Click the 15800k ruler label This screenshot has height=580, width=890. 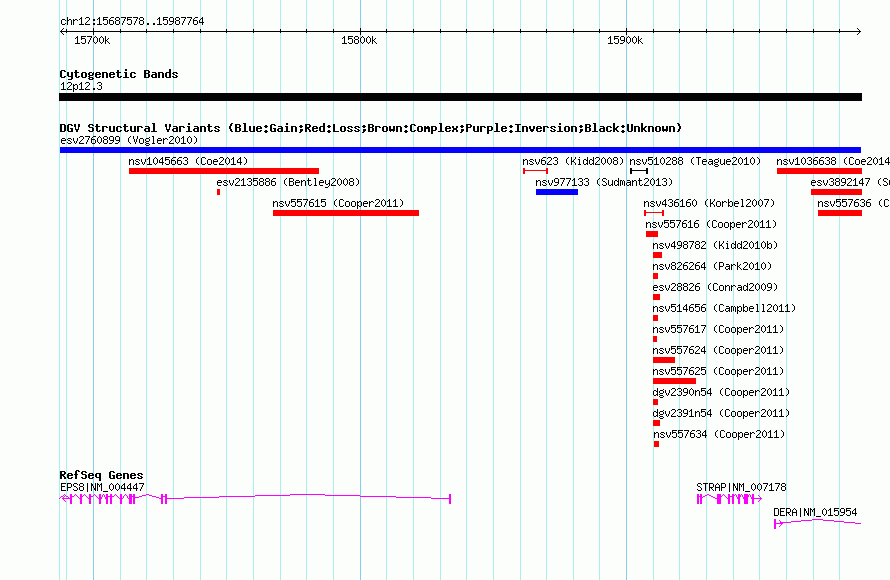[359, 40]
